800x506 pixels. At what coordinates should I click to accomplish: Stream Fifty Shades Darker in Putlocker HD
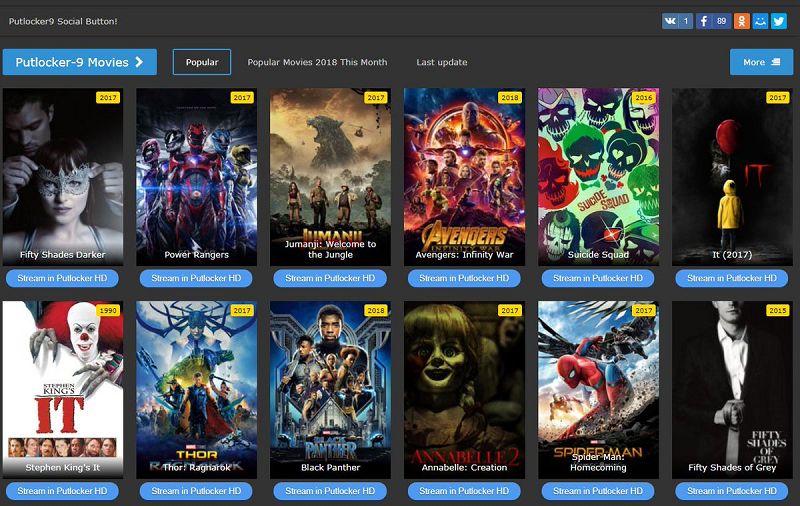point(62,278)
